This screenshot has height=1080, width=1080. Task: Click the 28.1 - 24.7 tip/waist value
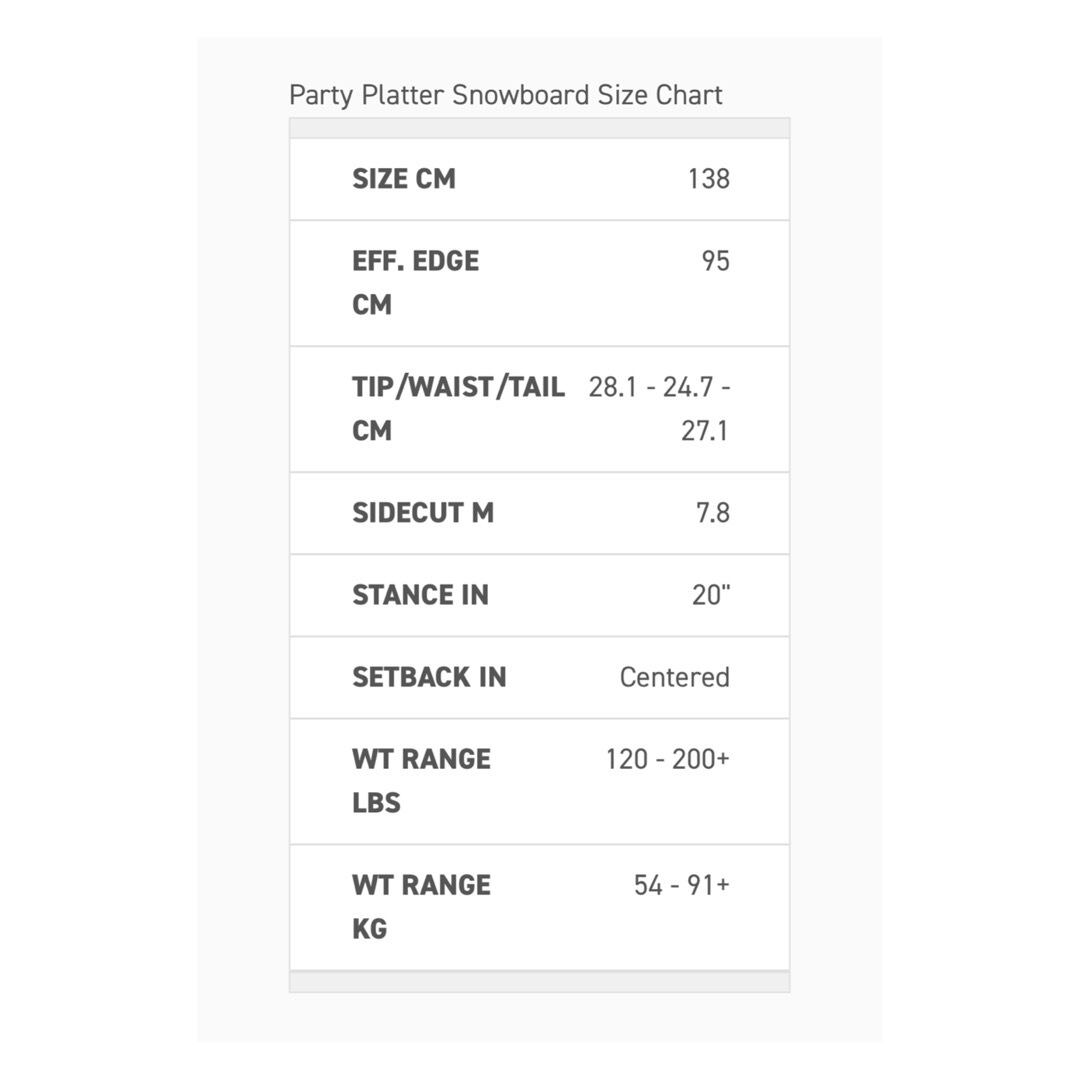coord(659,387)
